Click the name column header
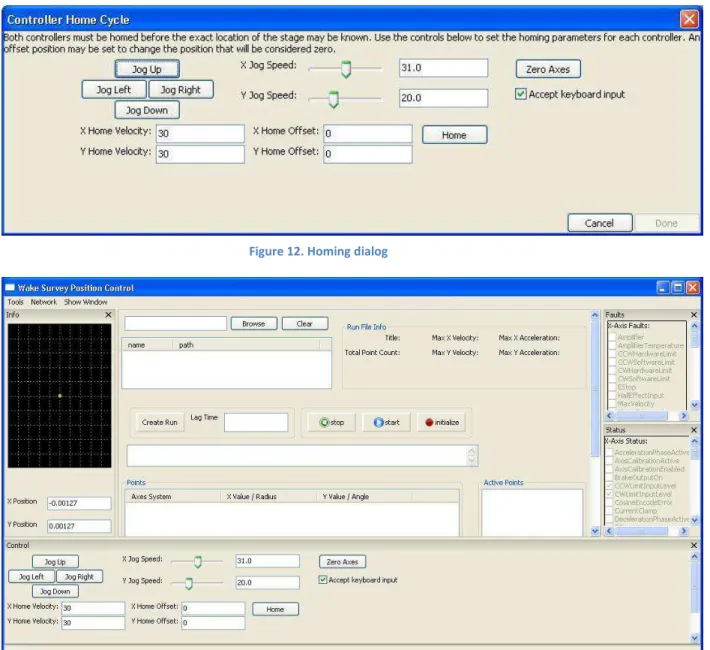This screenshot has width=710, height=650. pyautogui.click(x=147, y=345)
